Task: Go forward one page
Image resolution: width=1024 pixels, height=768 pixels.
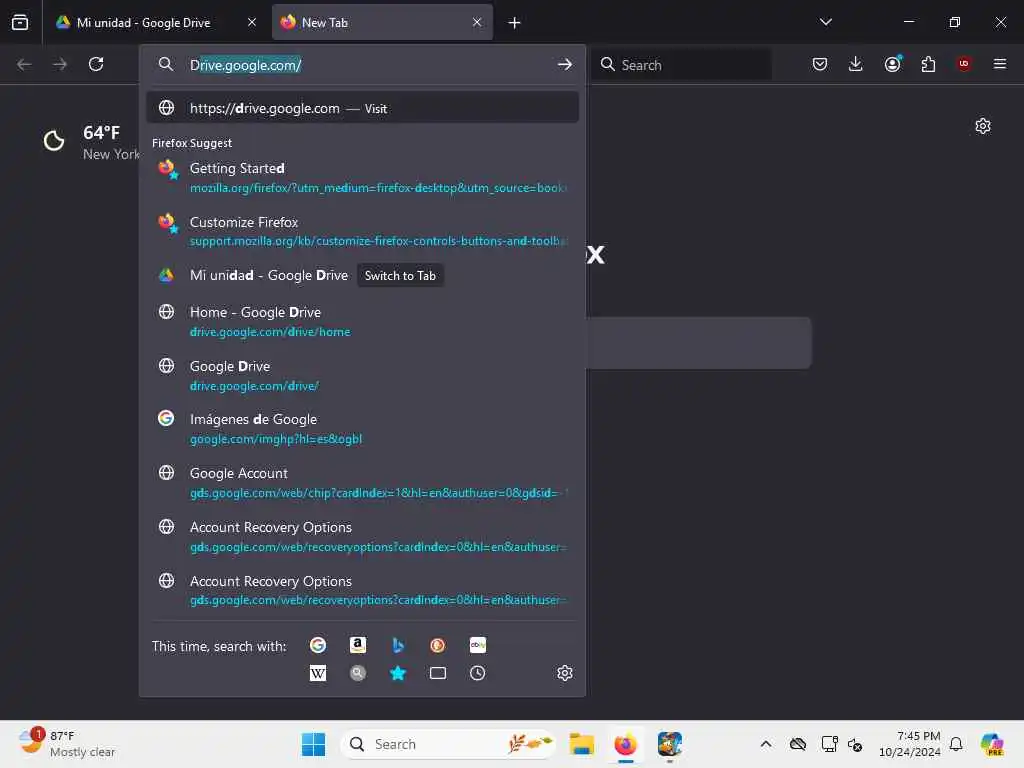Action: [x=60, y=64]
